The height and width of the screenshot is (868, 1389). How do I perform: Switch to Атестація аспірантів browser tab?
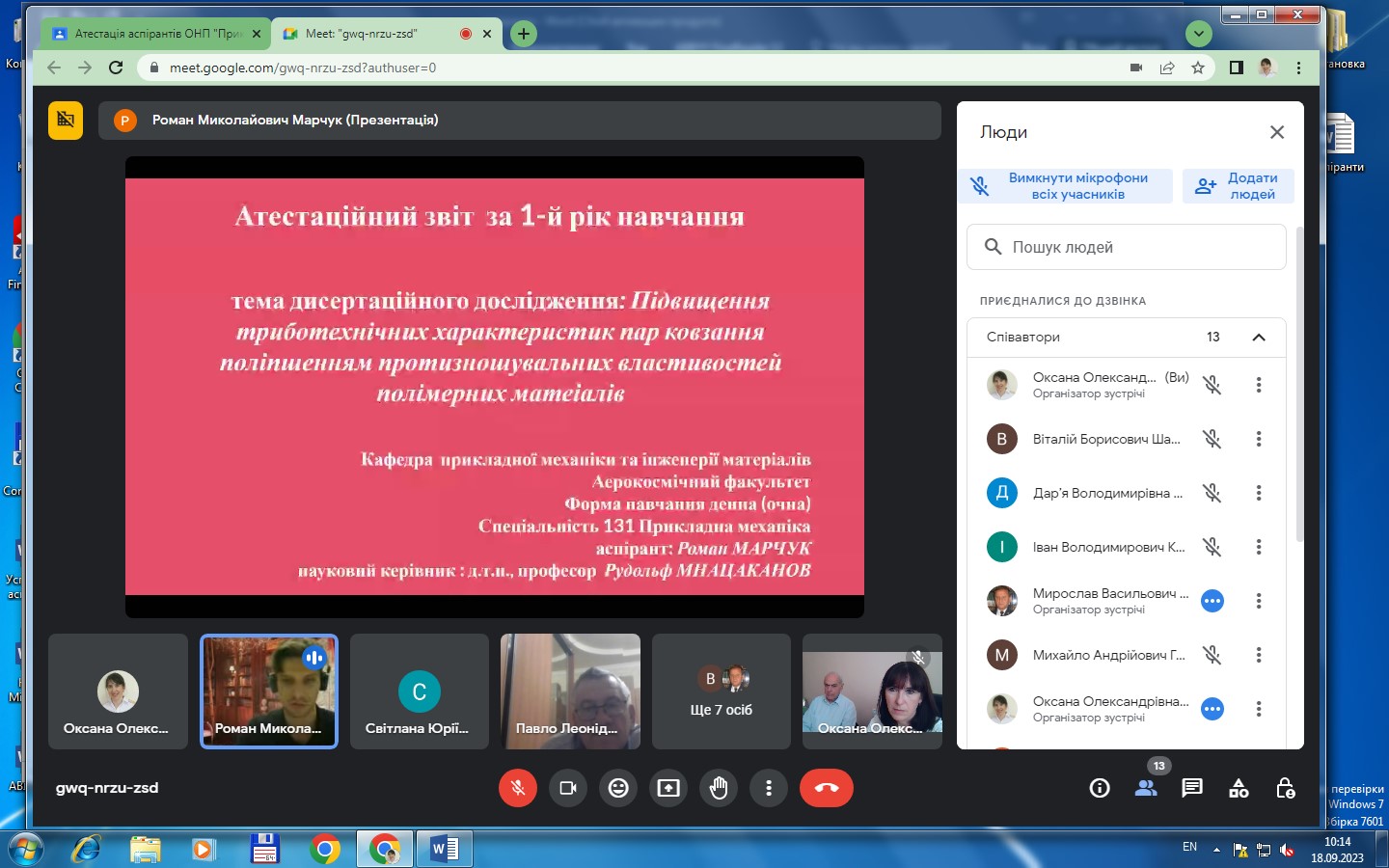[x=154, y=34]
